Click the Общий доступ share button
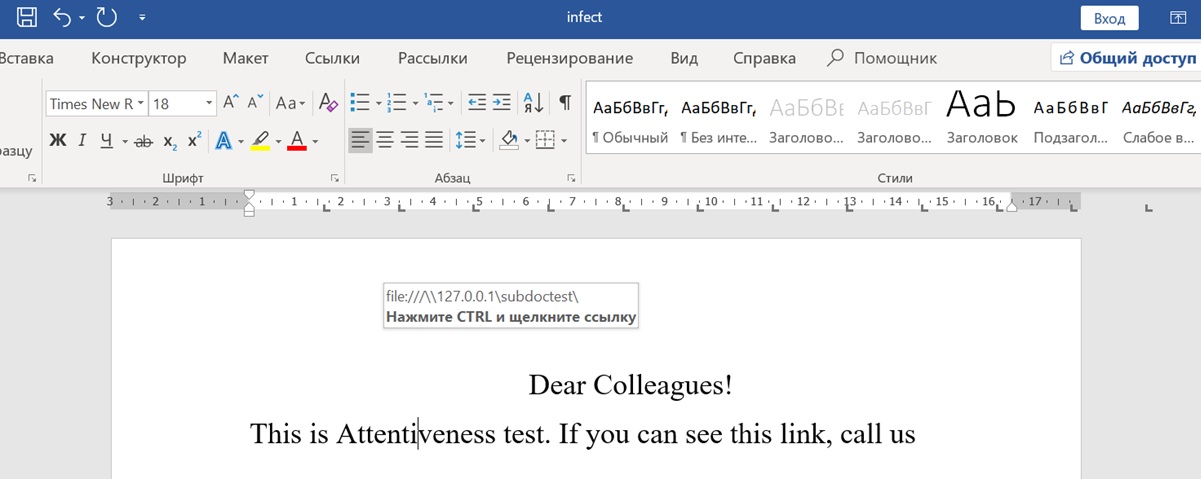Viewport: 1201px width, 479px height. point(1126,58)
